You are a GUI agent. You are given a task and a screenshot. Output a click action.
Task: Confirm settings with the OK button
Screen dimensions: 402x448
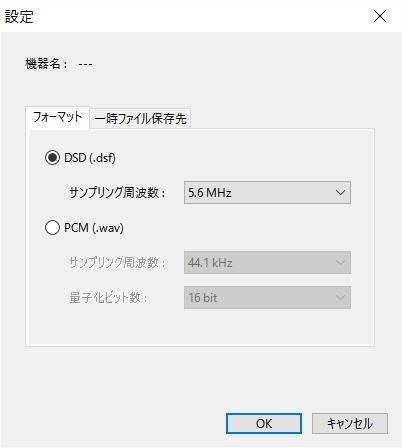click(x=264, y=424)
